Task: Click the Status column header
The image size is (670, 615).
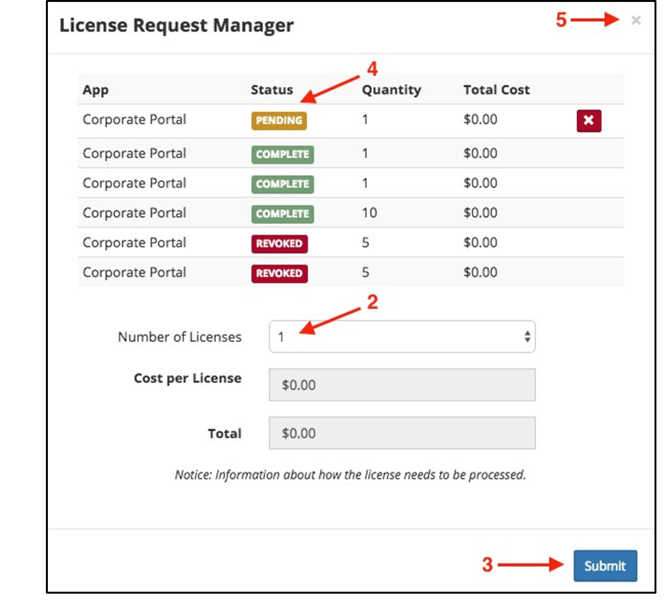Action: [273, 90]
